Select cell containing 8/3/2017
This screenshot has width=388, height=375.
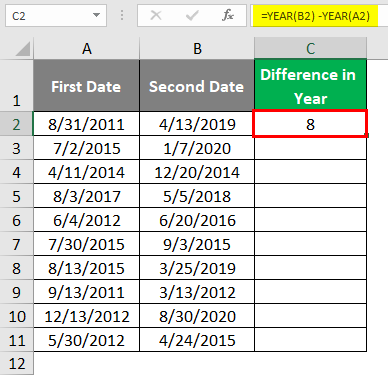(x=87, y=196)
